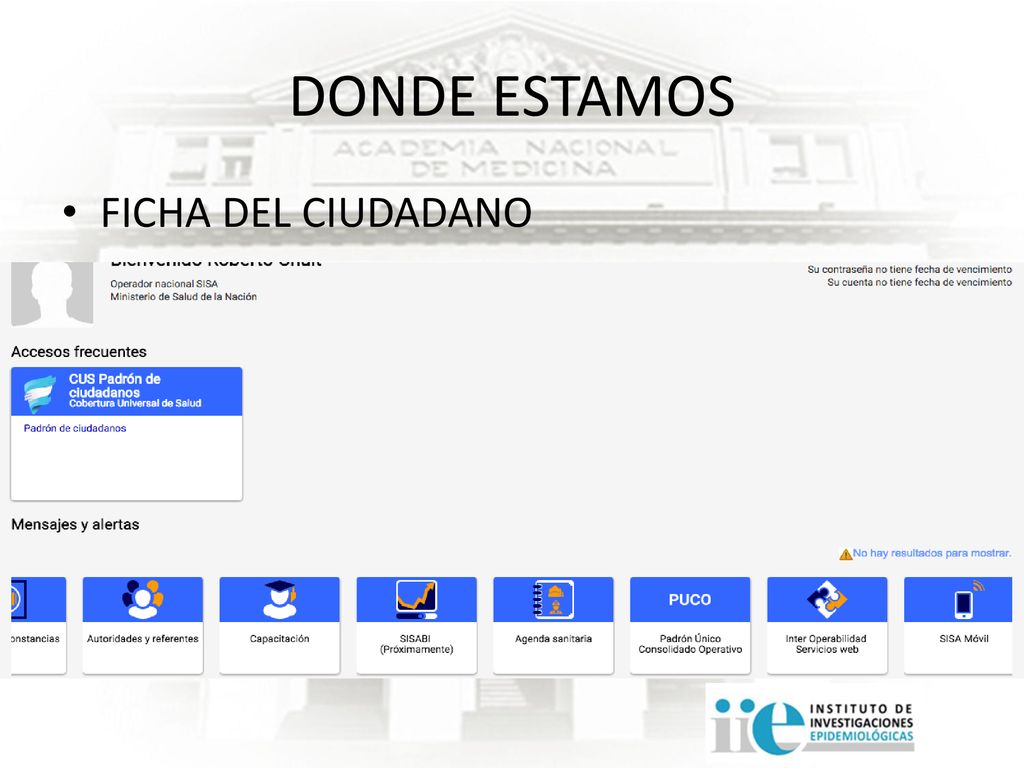1024x768 pixels.
Task: Click the warning triangle alert icon
Action: click(845, 554)
